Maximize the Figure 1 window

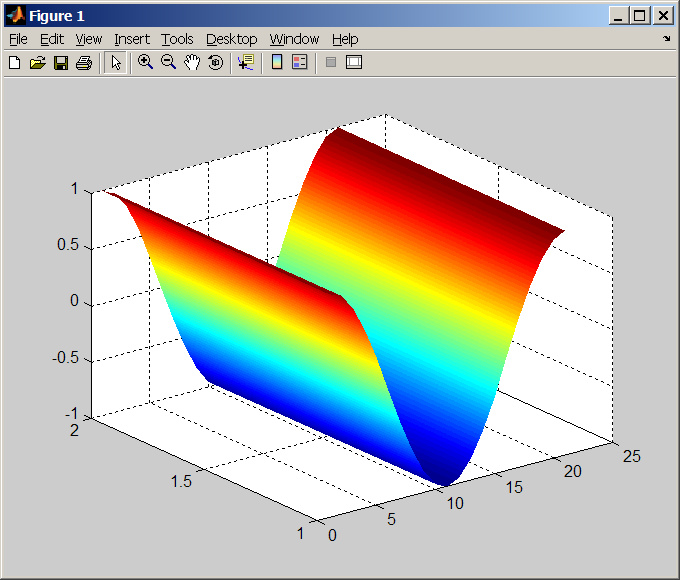(640, 16)
